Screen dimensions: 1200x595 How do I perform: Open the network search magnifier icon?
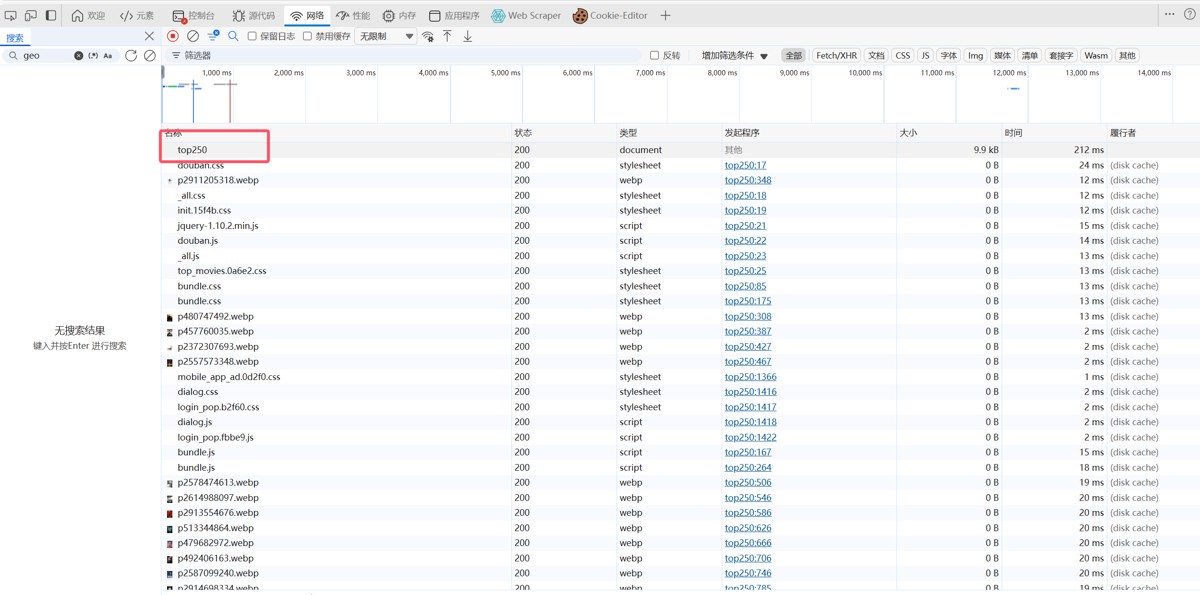tap(233, 36)
